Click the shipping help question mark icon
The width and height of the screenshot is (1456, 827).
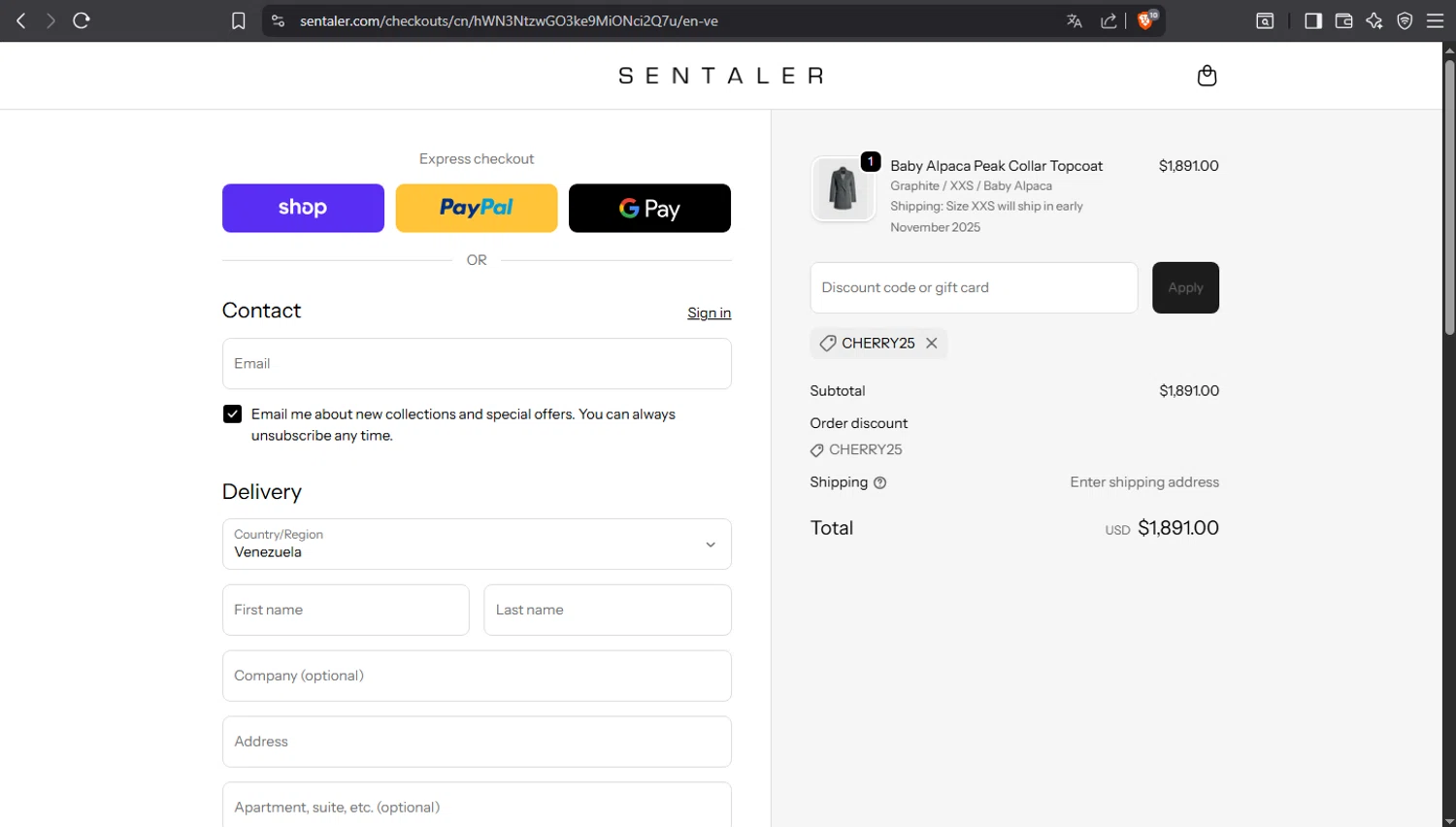tap(879, 482)
